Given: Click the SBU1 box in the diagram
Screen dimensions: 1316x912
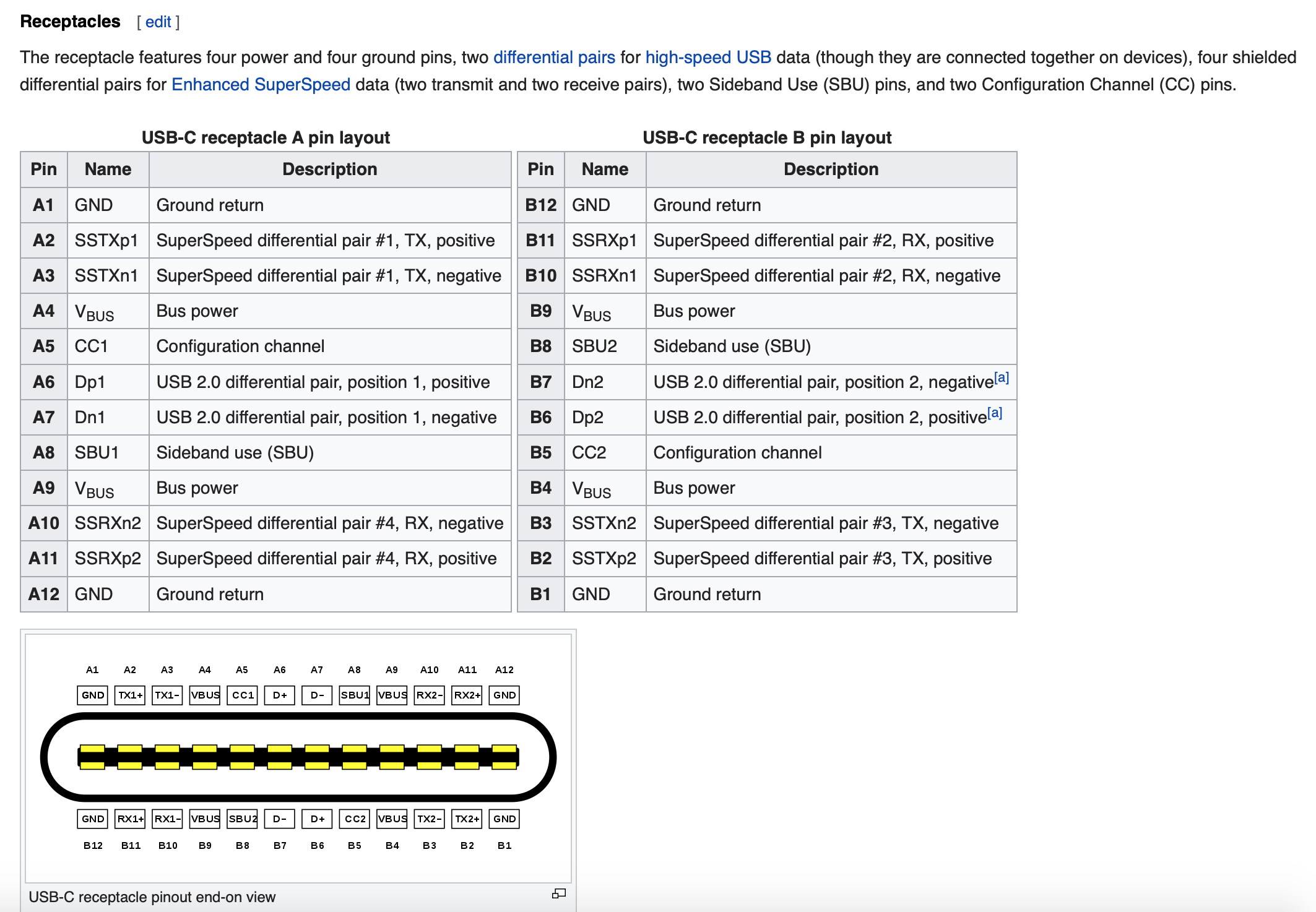Looking at the screenshot, I should pos(354,695).
